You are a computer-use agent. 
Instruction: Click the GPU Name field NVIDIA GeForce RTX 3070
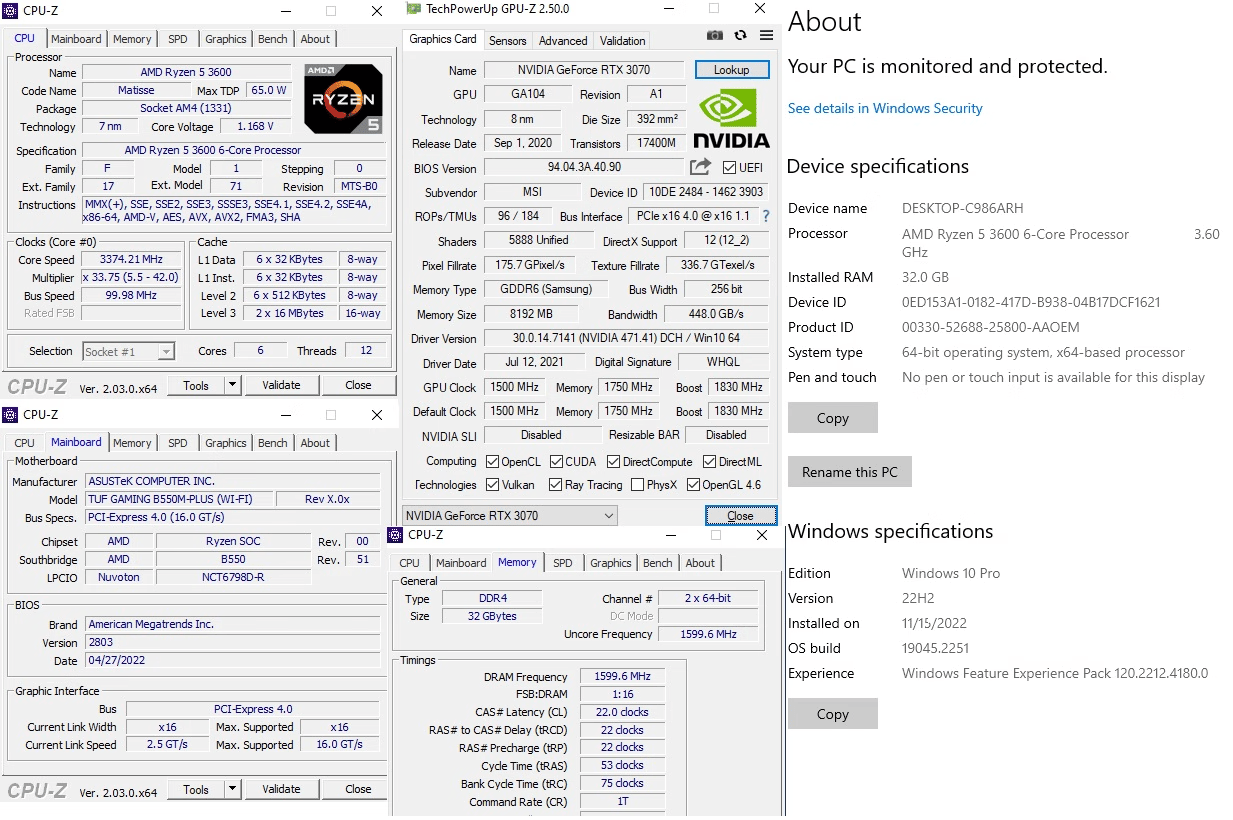click(x=584, y=70)
